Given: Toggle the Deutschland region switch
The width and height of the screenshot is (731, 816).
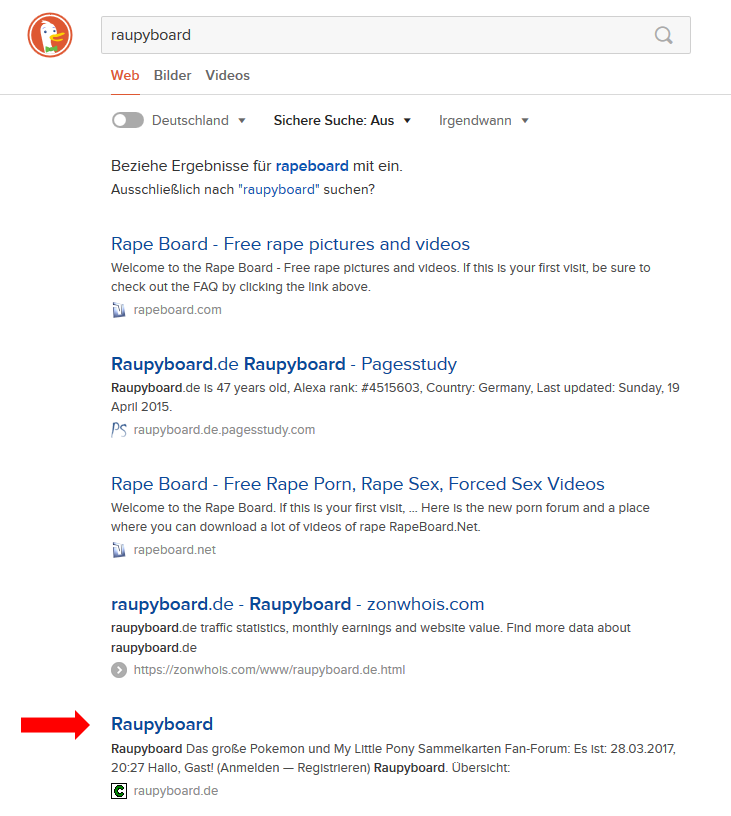Looking at the screenshot, I should tap(128, 120).
